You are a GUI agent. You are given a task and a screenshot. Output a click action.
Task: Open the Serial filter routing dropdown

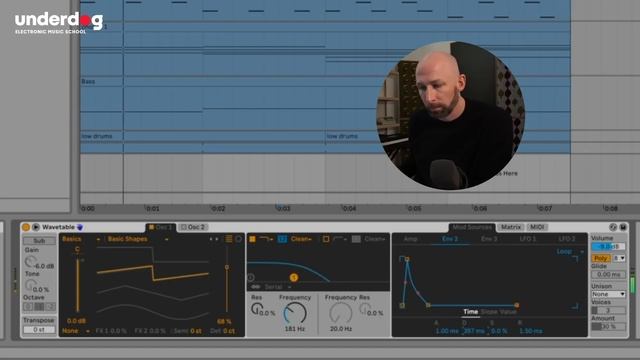point(278,287)
